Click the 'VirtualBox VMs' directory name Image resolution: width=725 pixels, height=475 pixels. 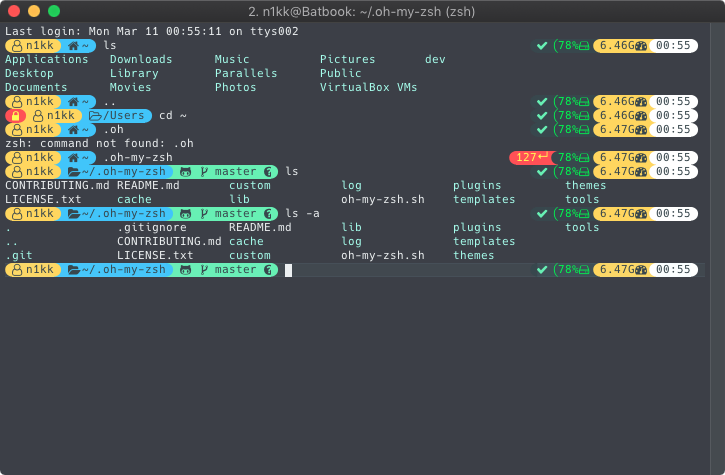(x=369, y=87)
